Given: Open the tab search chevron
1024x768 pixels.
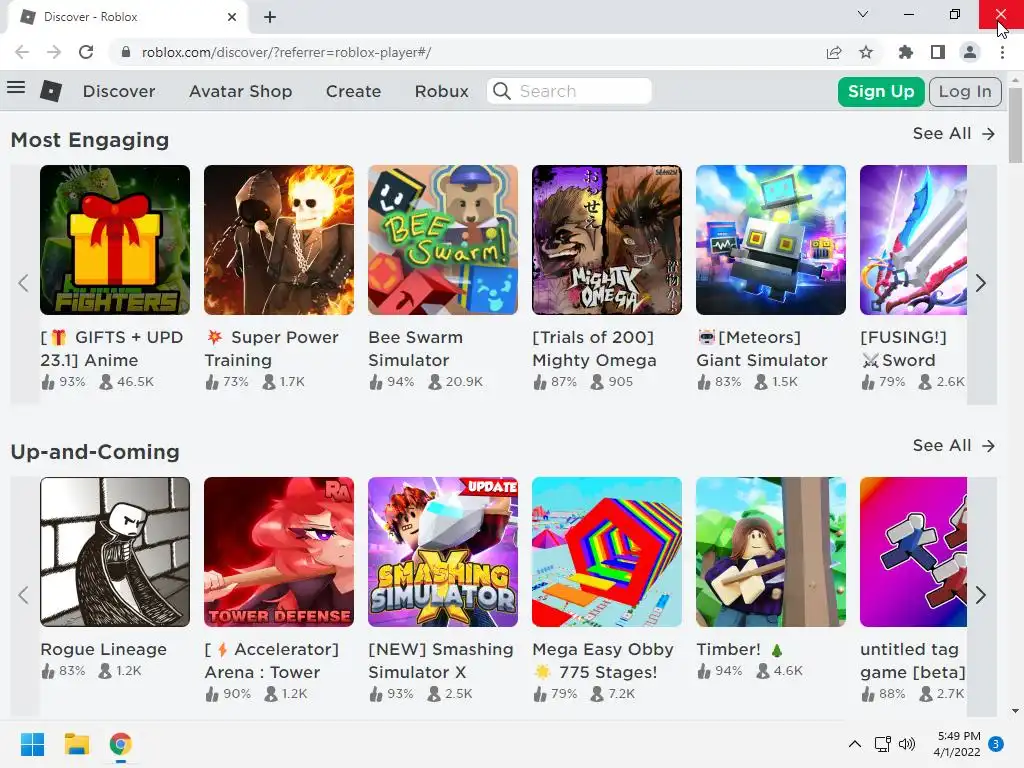Looking at the screenshot, I should [x=863, y=14].
